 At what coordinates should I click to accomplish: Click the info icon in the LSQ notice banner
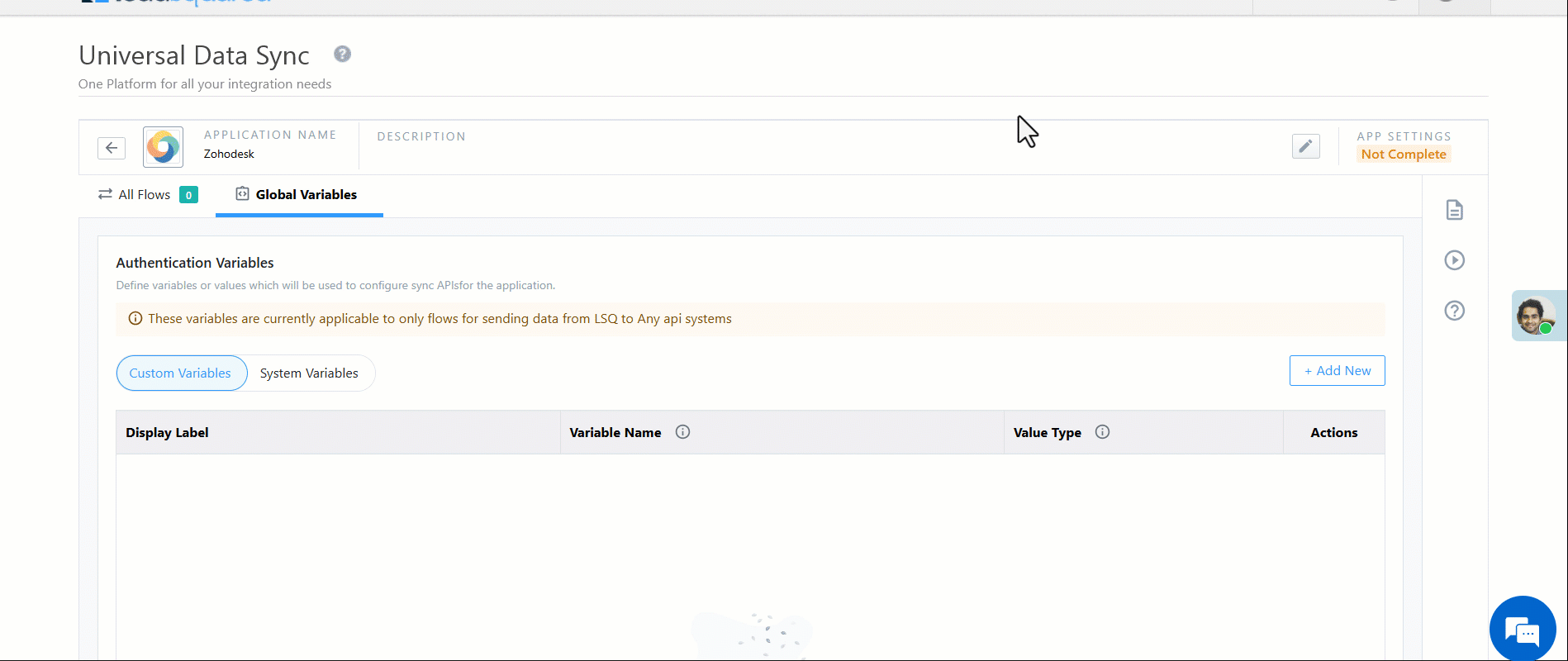[x=135, y=319]
